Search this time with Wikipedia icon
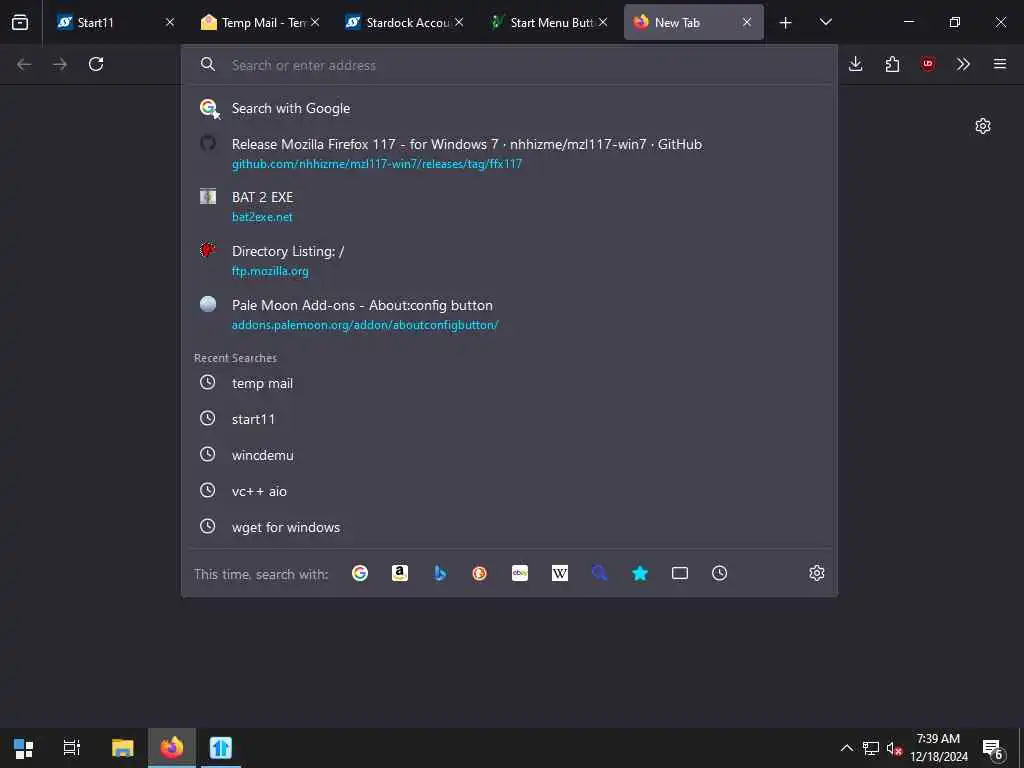The image size is (1024, 768). [560, 573]
